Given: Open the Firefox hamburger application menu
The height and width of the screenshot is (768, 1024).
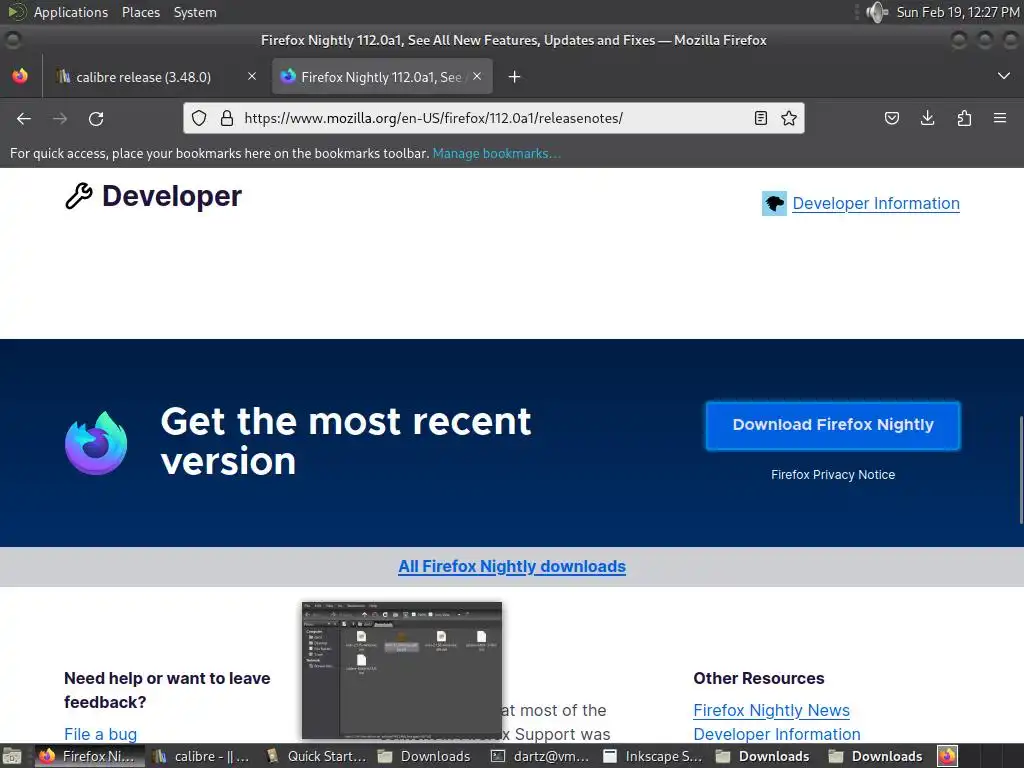Looking at the screenshot, I should (1000, 118).
